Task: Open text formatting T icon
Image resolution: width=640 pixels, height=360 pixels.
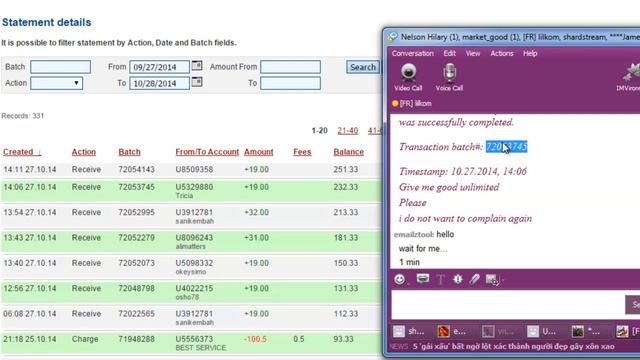Action: [x=440, y=280]
